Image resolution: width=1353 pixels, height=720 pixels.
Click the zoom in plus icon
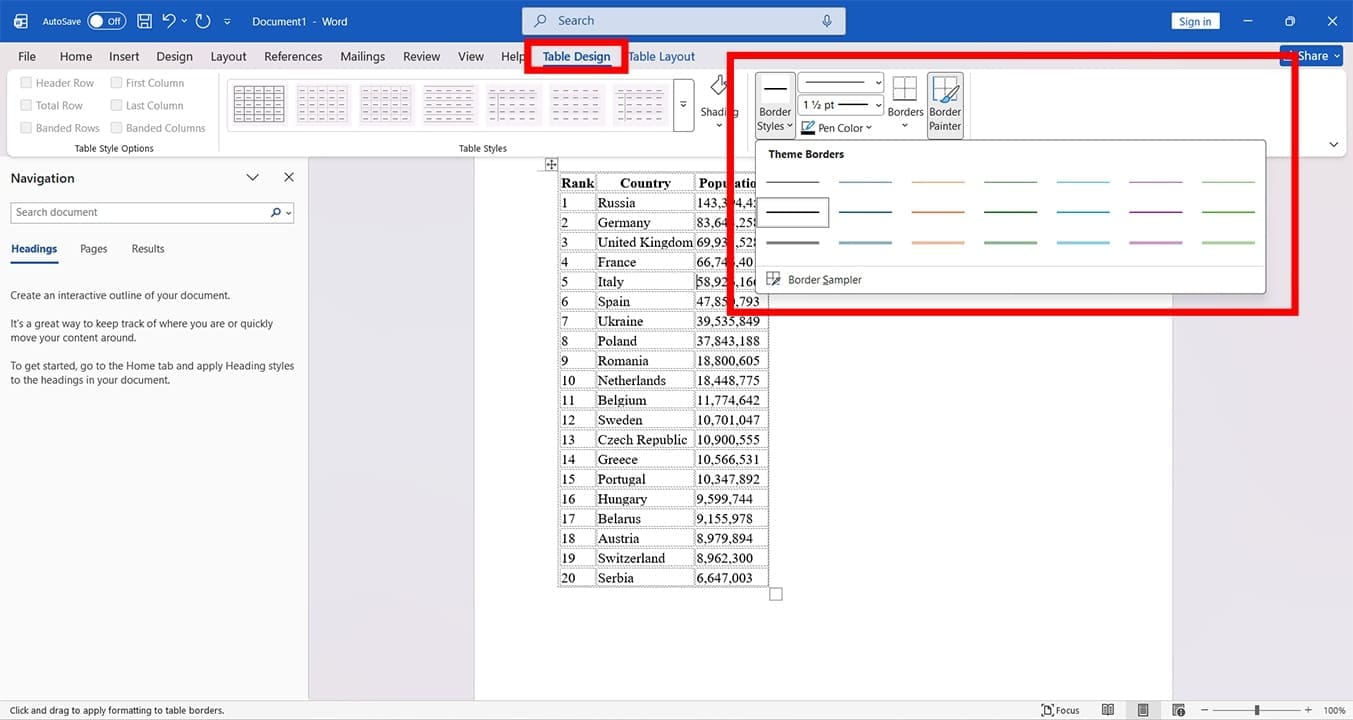point(1308,710)
